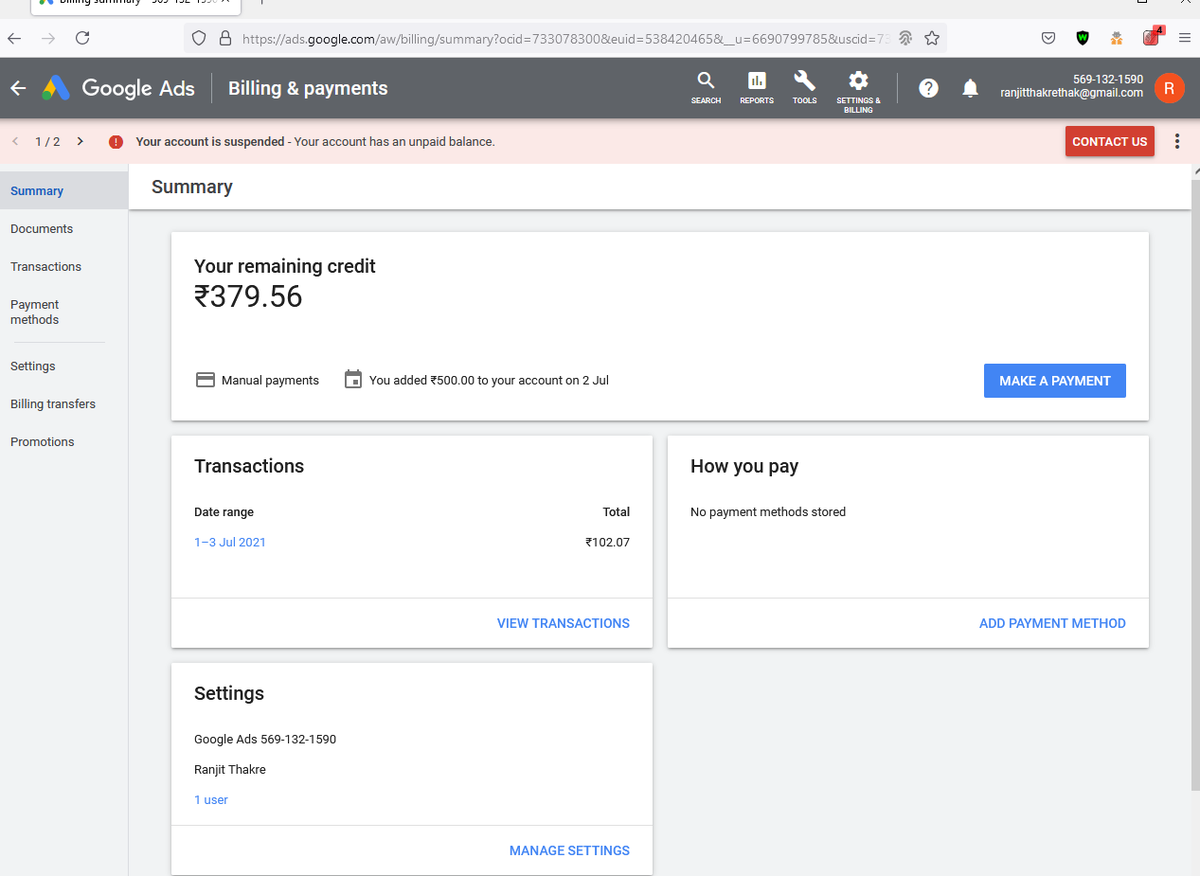Click the orange extension icon in toolbar
The height and width of the screenshot is (876, 1200).
[x=1116, y=38]
